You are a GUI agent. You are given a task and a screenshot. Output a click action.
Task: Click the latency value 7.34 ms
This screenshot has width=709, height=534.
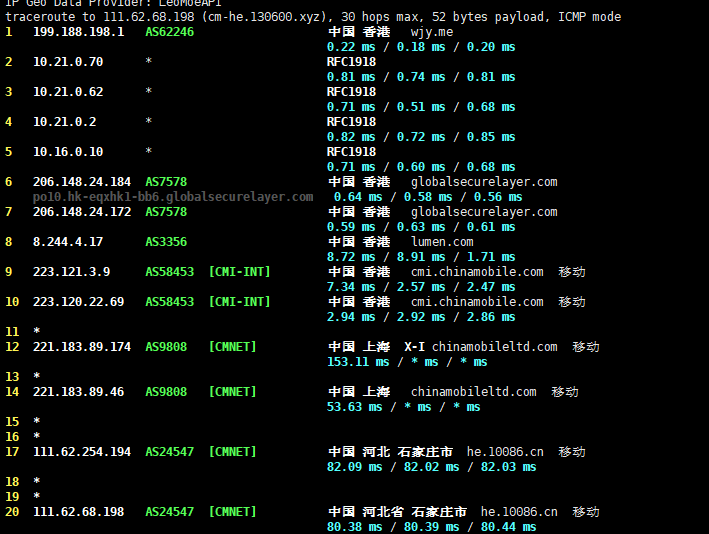coord(351,287)
